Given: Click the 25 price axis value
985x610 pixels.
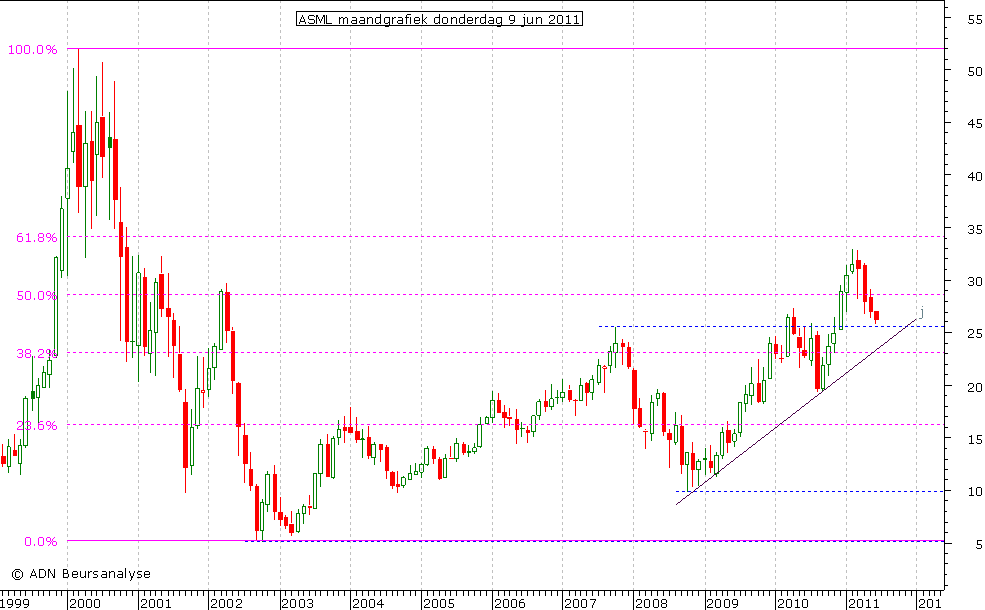Looking at the screenshot, I should (x=974, y=334).
